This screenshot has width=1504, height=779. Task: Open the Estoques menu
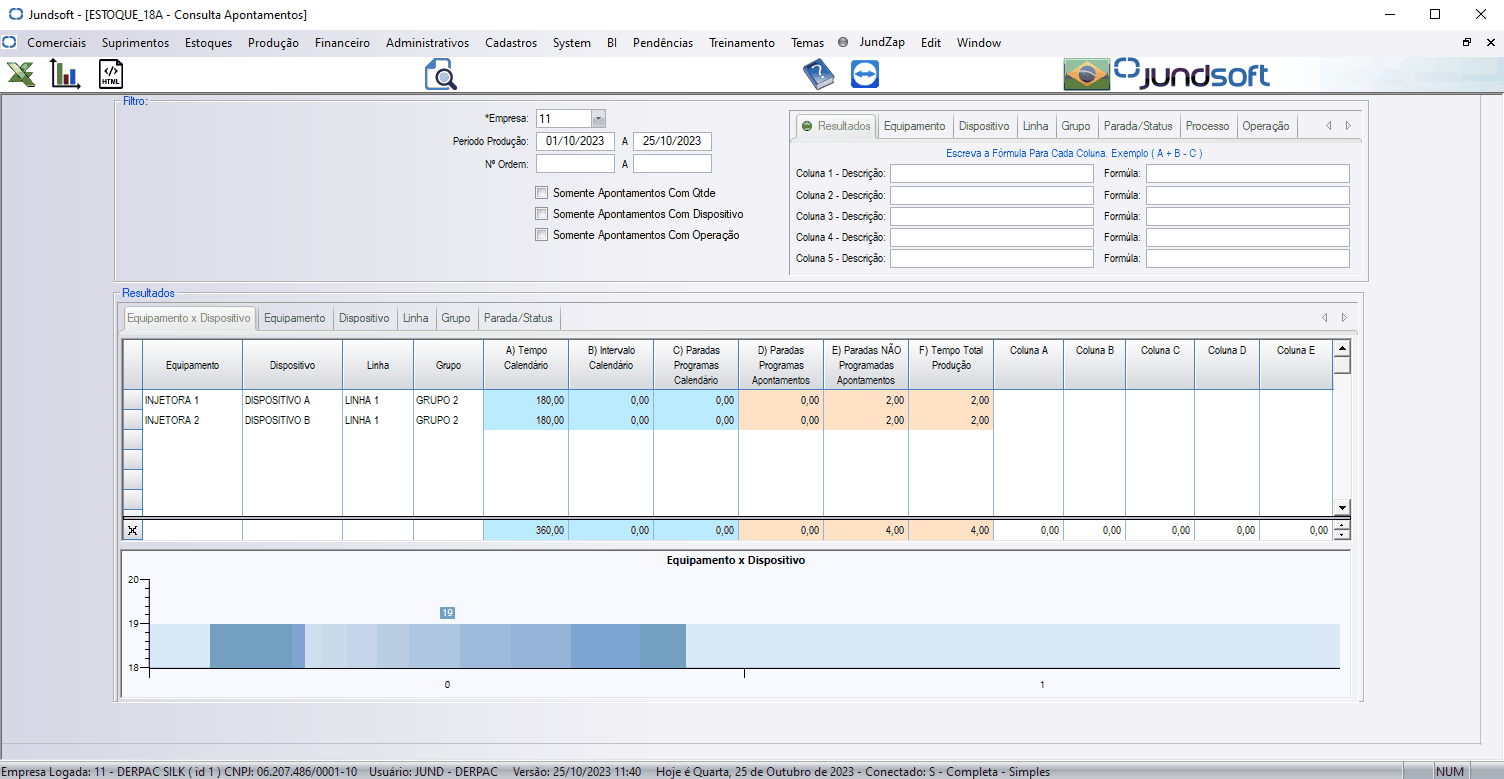pyautogui.click(x=208, y=43)
